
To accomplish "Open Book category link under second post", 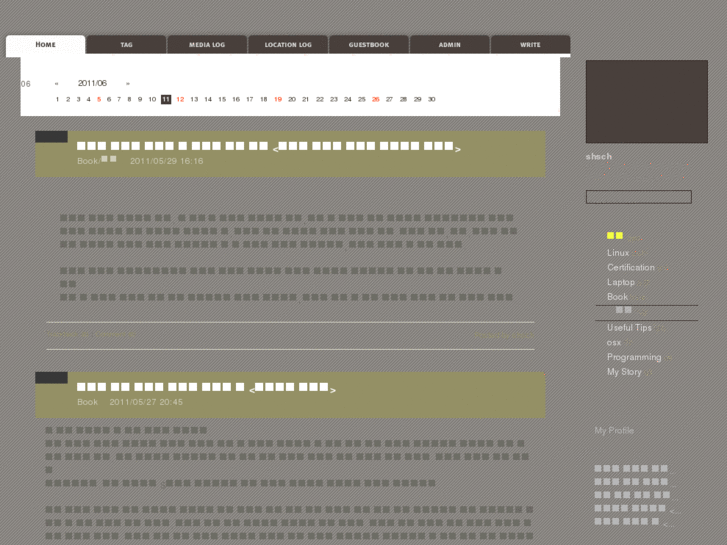I will [88, 402].
